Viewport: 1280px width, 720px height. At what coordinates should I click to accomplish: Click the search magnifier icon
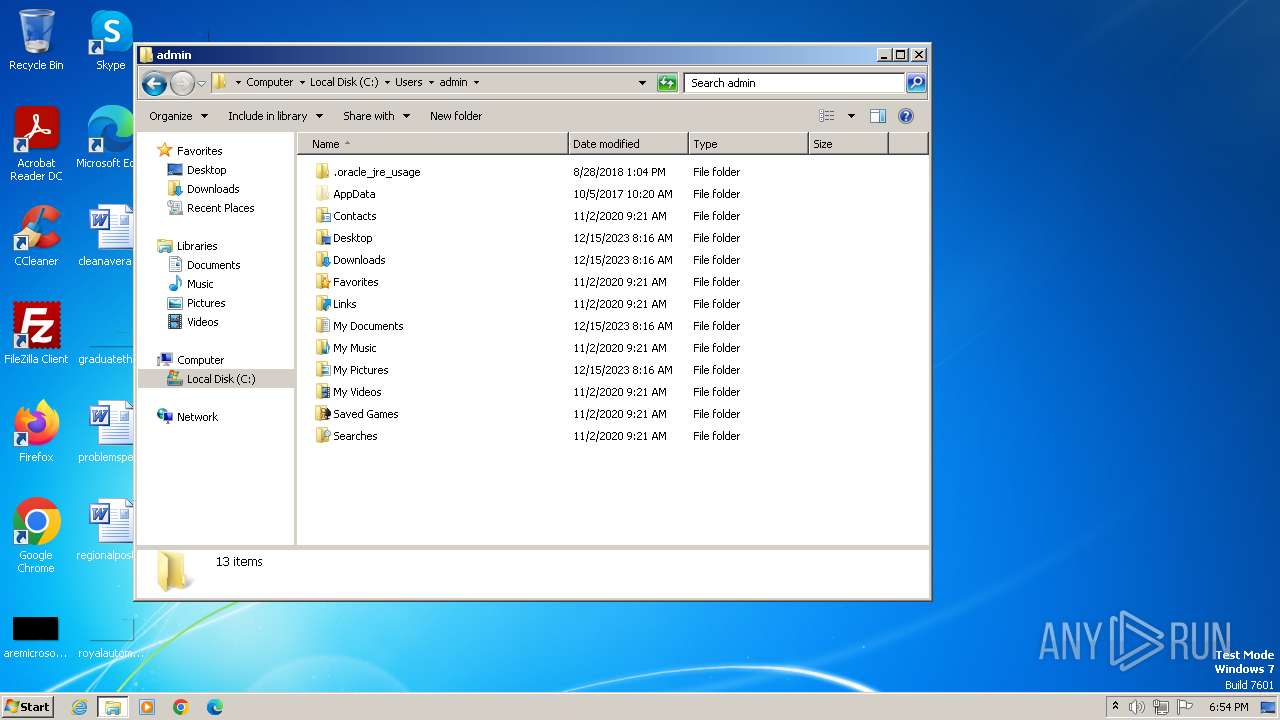[915, 83]
